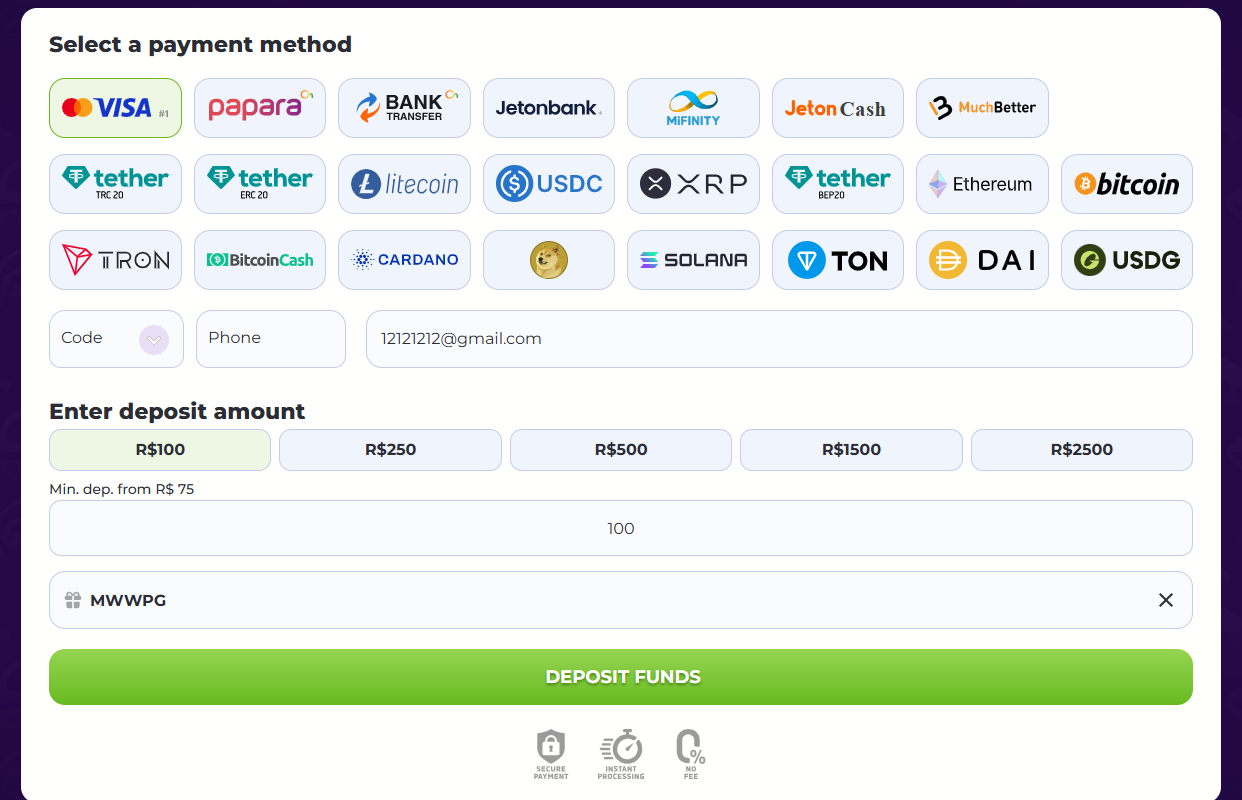The width and height of the screenshot is (1242, 800).
Task: Select the MiFinity payment option
Action: 693,108
